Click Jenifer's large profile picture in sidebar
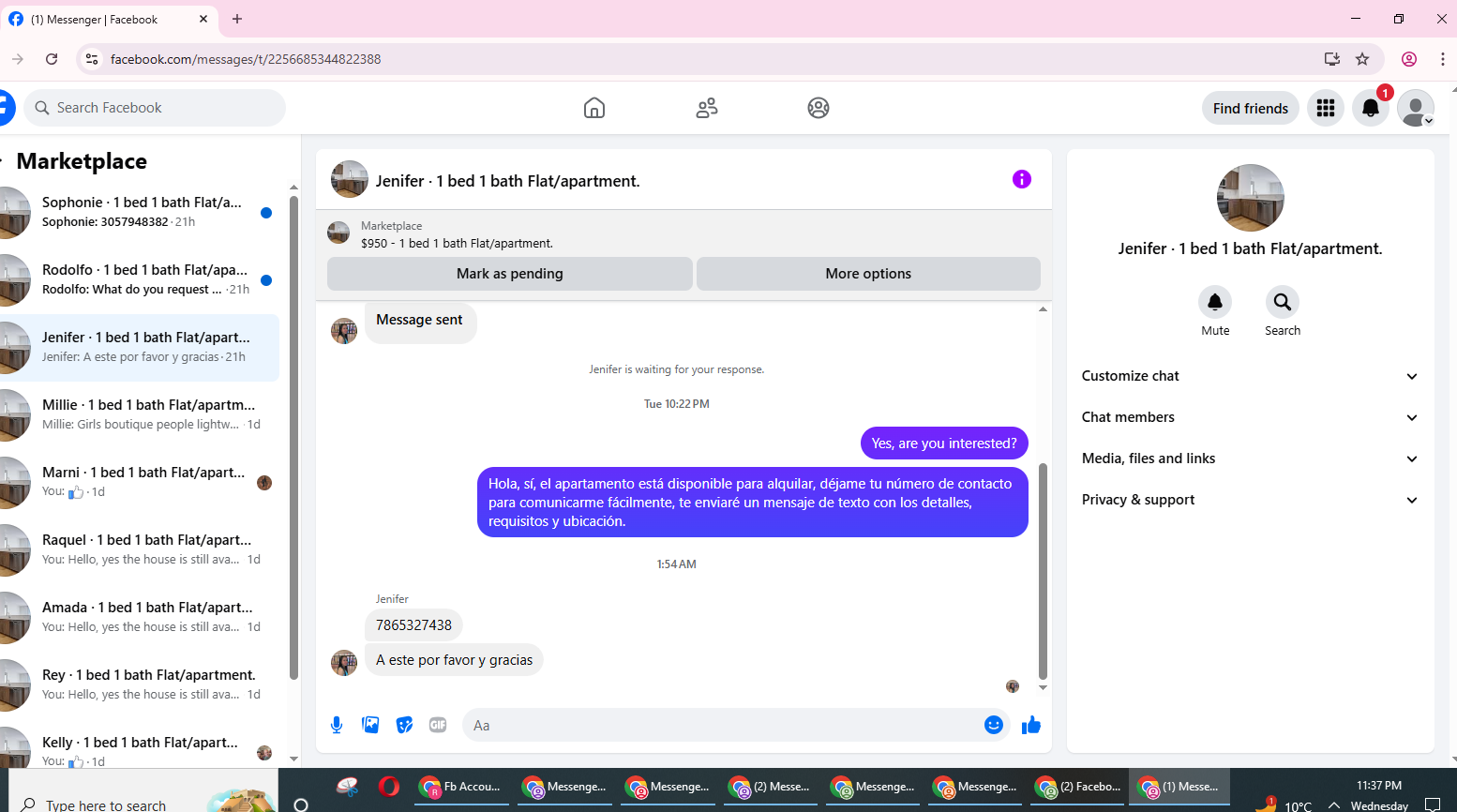Image resolution: width=1457 pixels, height=812 pixels. click(x=1251, y=198)
